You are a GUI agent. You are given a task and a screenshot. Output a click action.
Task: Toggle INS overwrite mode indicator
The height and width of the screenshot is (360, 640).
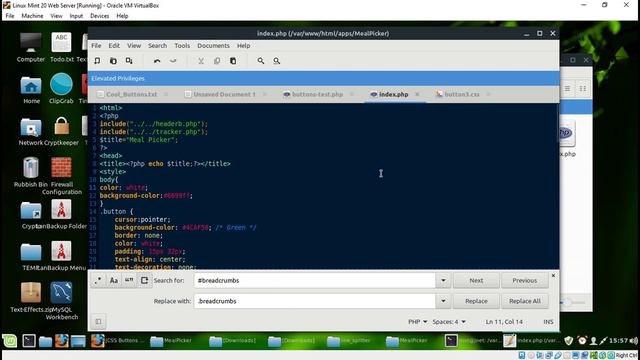(548, 322)
